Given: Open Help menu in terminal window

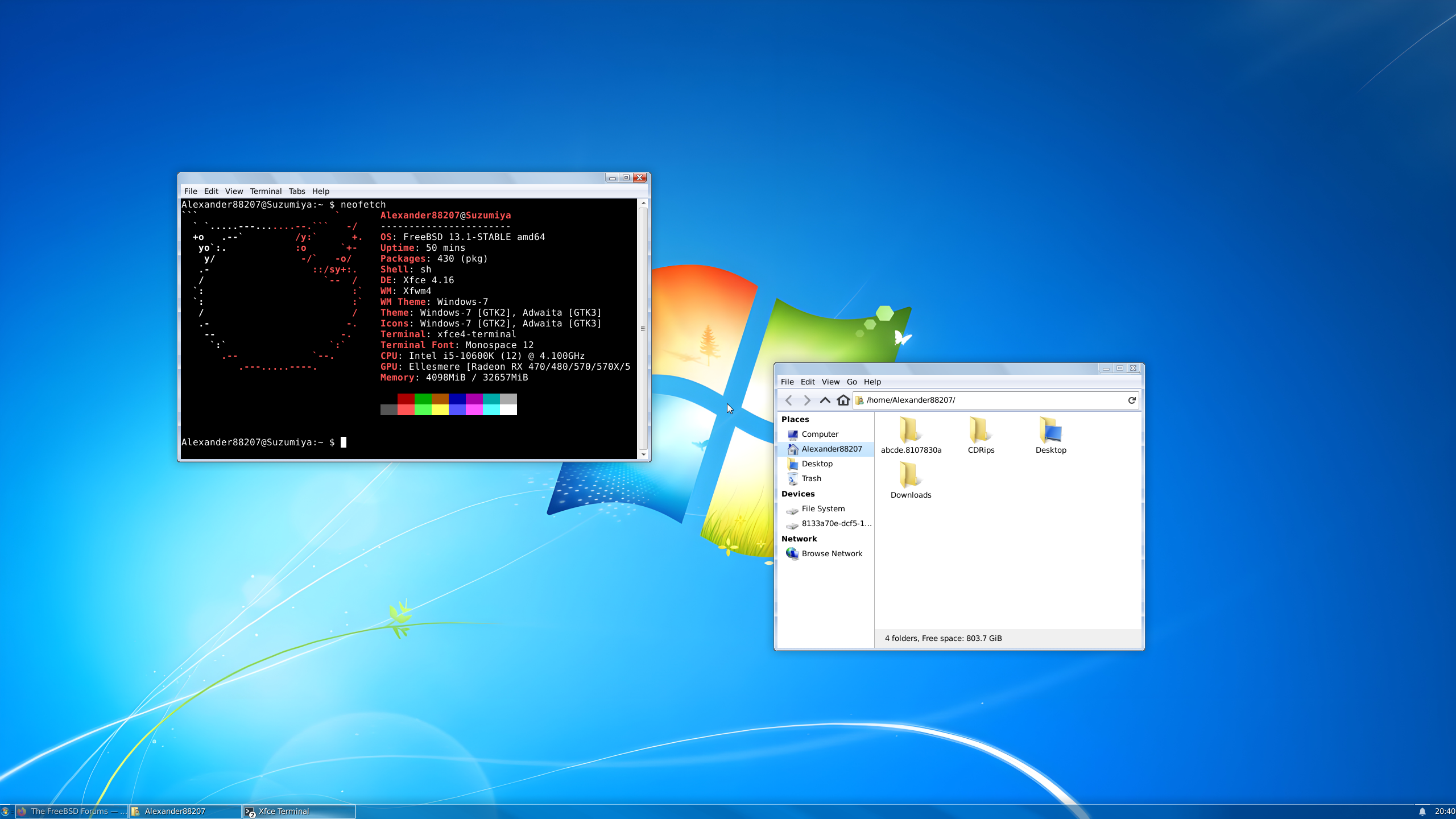Looking at the screenshot, I should 320,192.
